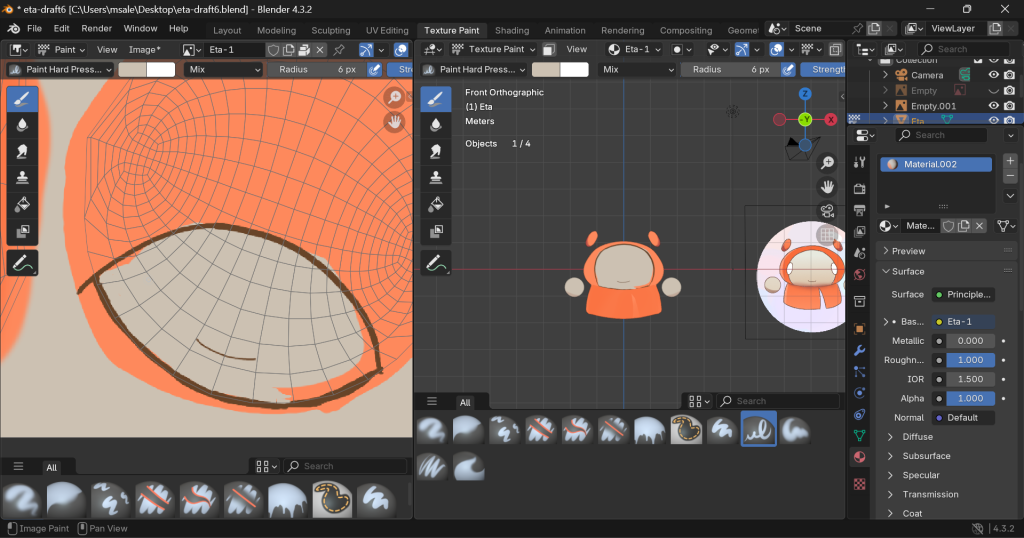This screenshot has width=1024, height=538.
Task: Show the Empty object using its eye toggle
Action: click(x=993, y=91)
